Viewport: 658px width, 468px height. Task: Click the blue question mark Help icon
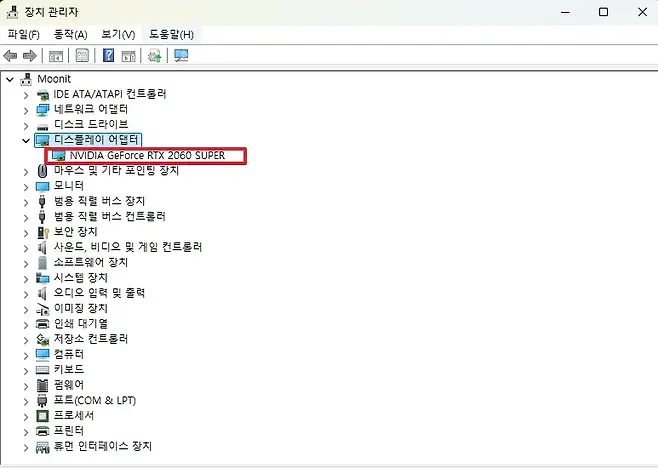(108, 55)
